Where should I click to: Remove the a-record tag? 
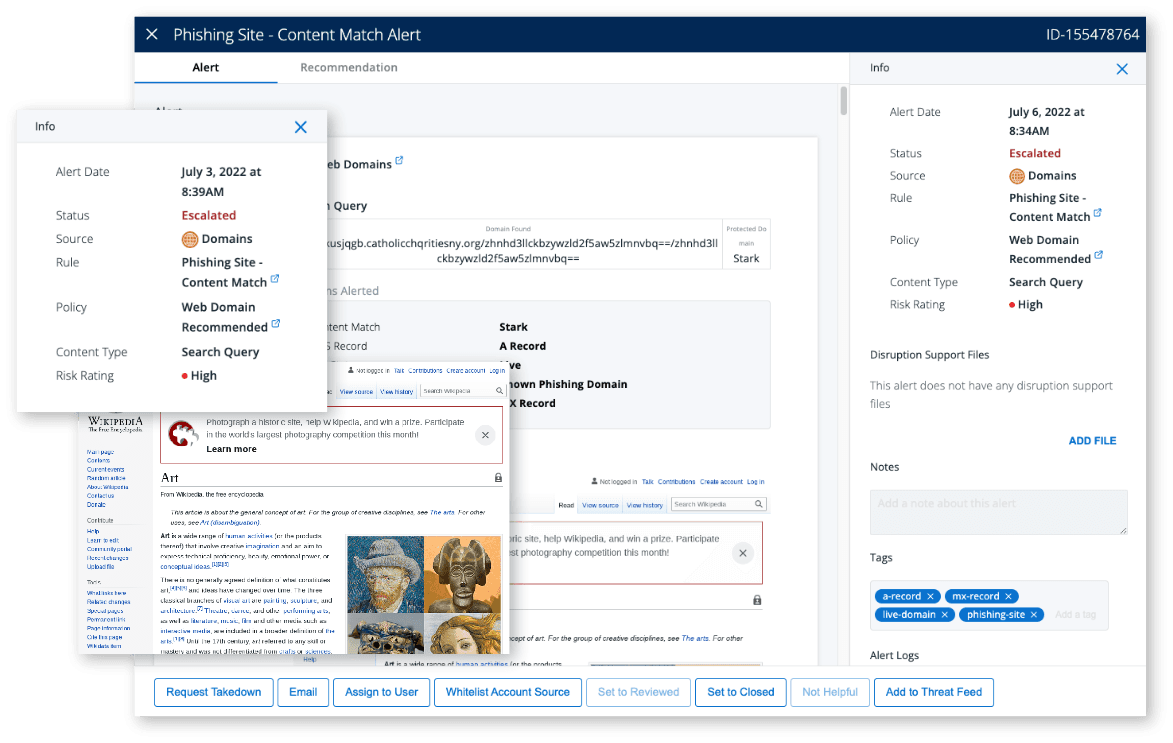click(930, 596)
